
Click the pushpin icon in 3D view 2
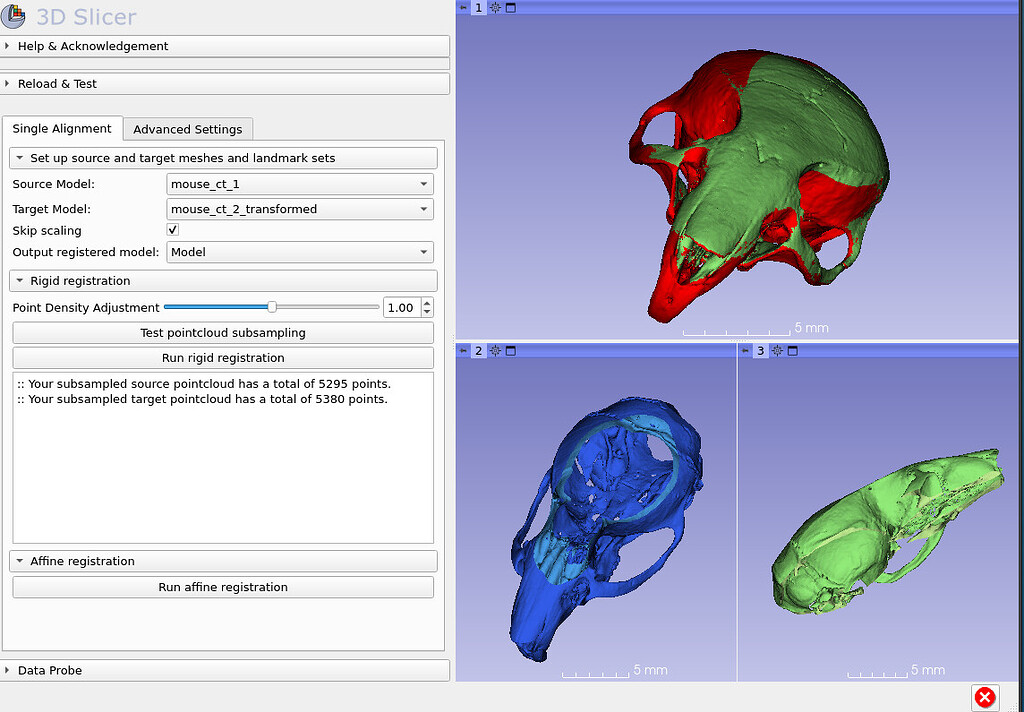463,351
